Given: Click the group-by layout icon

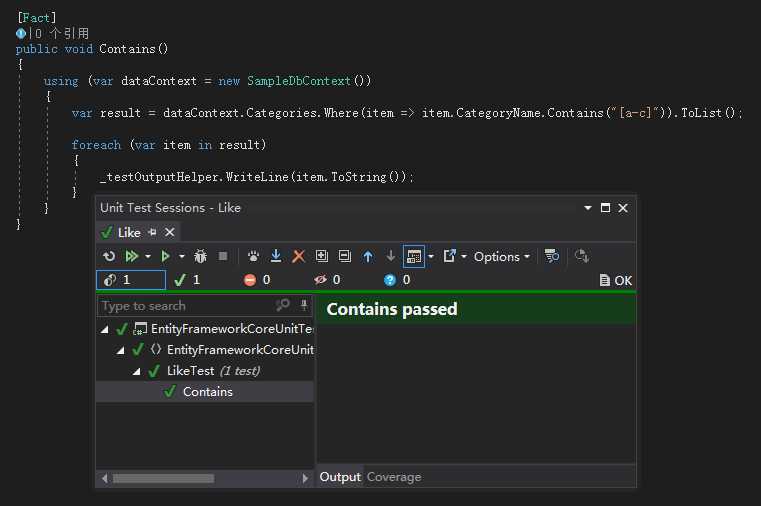Looking at the screenshot, I should pos(414,256).
